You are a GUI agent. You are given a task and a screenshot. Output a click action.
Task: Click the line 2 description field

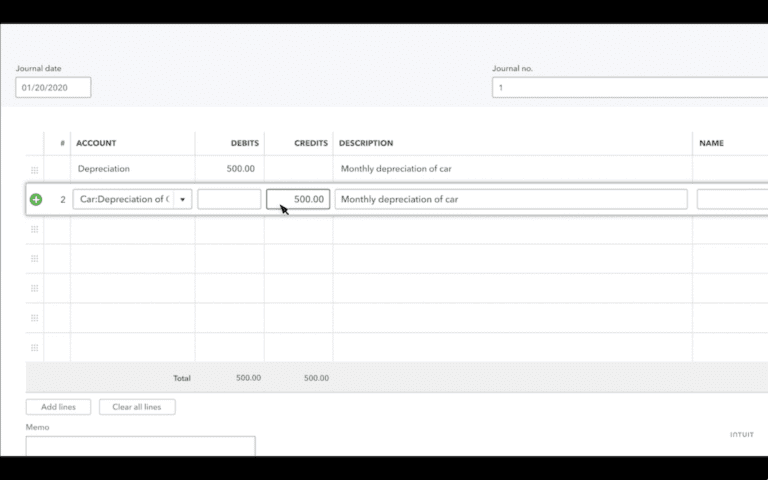click(511, 199)
